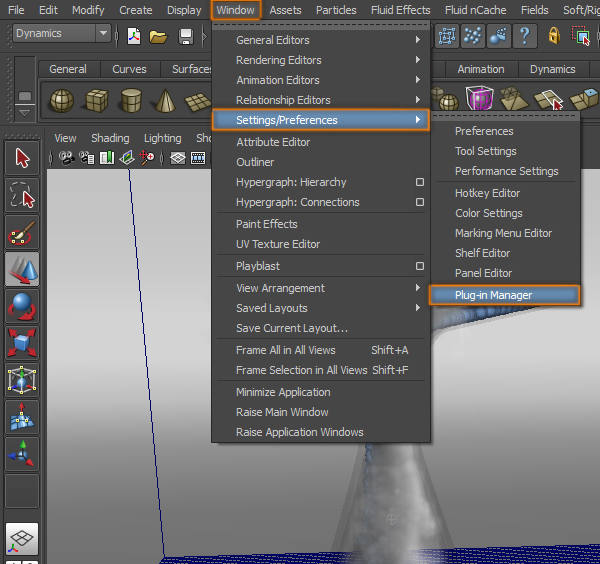Activate the Scale tool icon
This screenshot has width=600, height=564.
pos(22,343)
